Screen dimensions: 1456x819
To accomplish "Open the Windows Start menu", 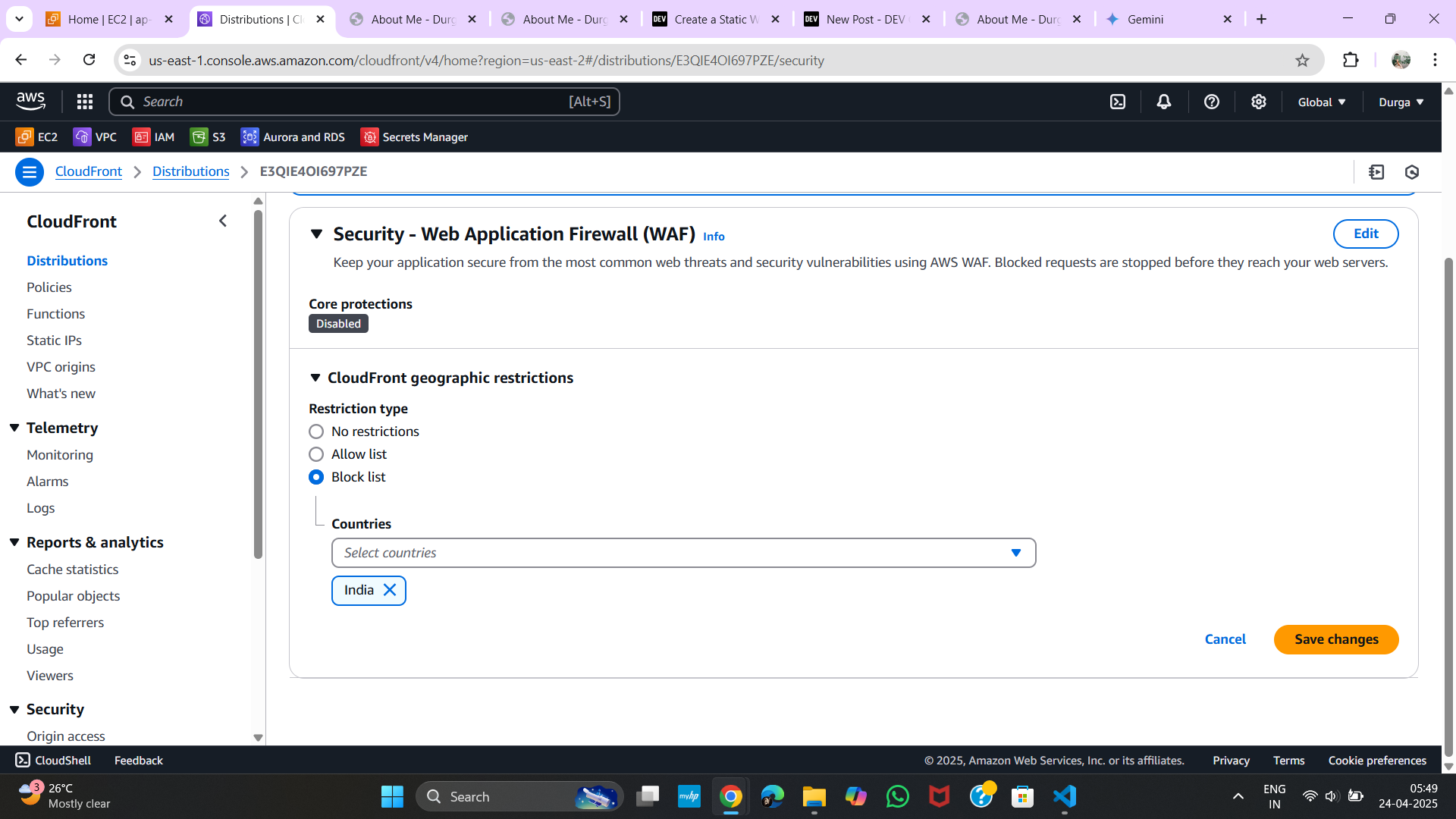I will [392, 796].
